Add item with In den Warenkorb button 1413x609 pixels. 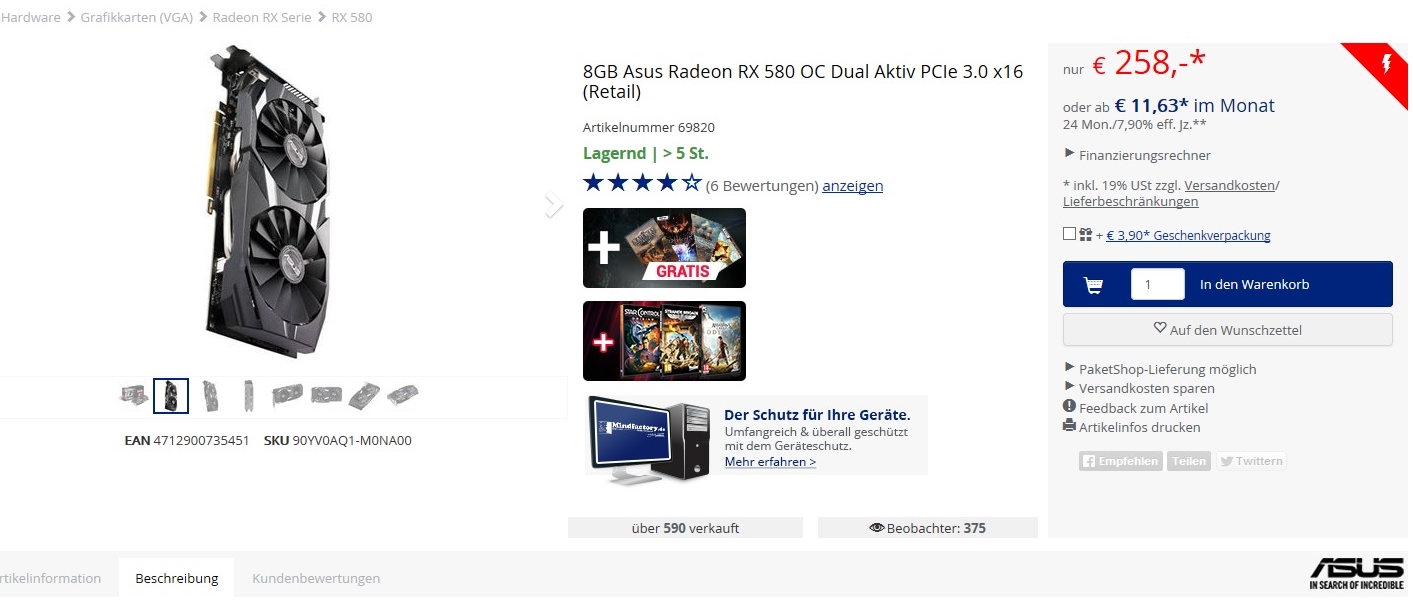point(1227,284)
